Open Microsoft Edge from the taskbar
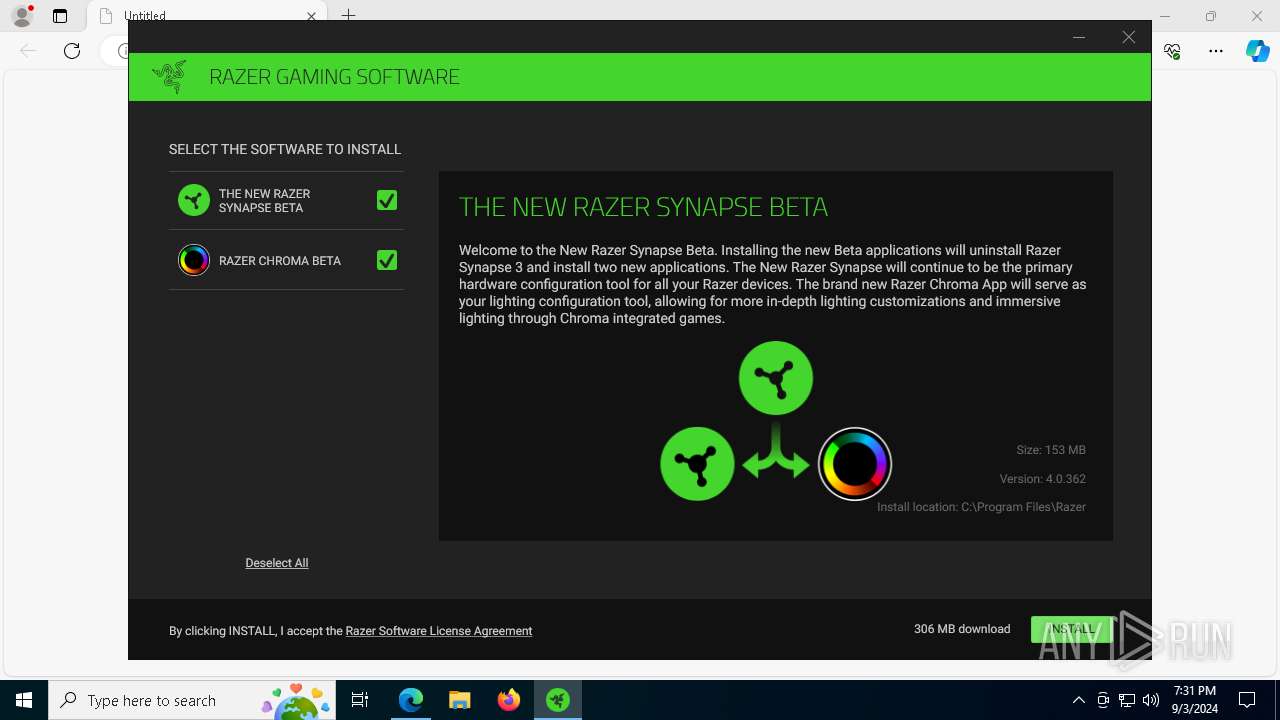This screenshot has height=720, width=1280. click(411, 700)
